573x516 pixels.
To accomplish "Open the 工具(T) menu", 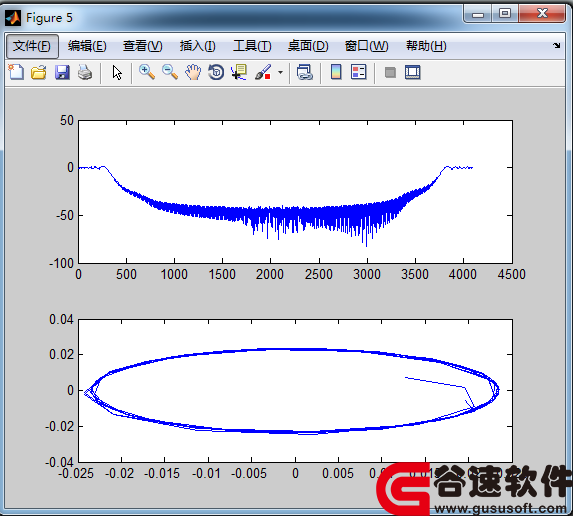I will 252,46.
